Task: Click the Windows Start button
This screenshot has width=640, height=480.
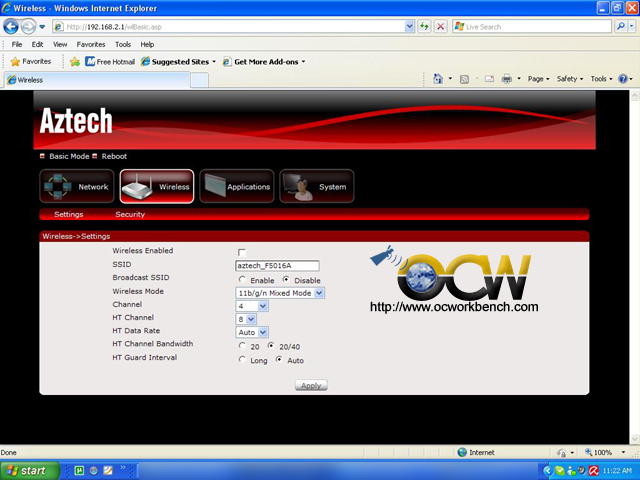Action: pos(29,471)
